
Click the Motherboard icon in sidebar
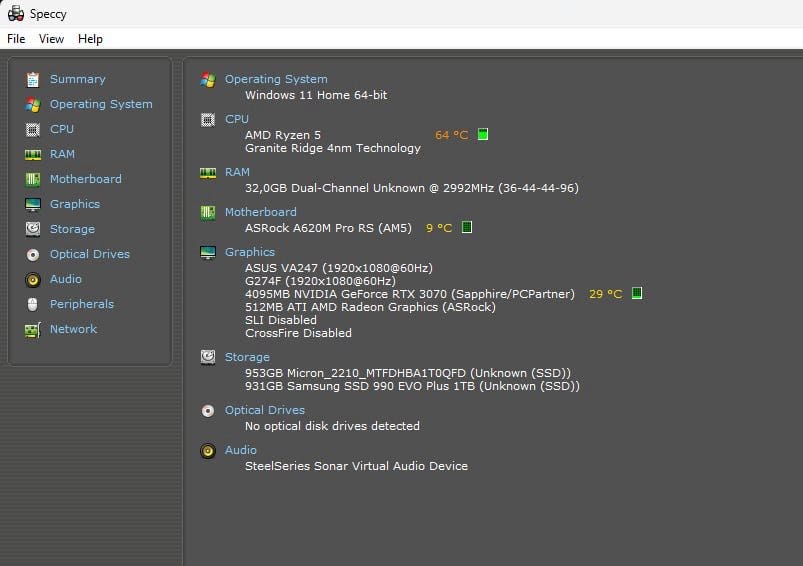[x=33, y=179]
